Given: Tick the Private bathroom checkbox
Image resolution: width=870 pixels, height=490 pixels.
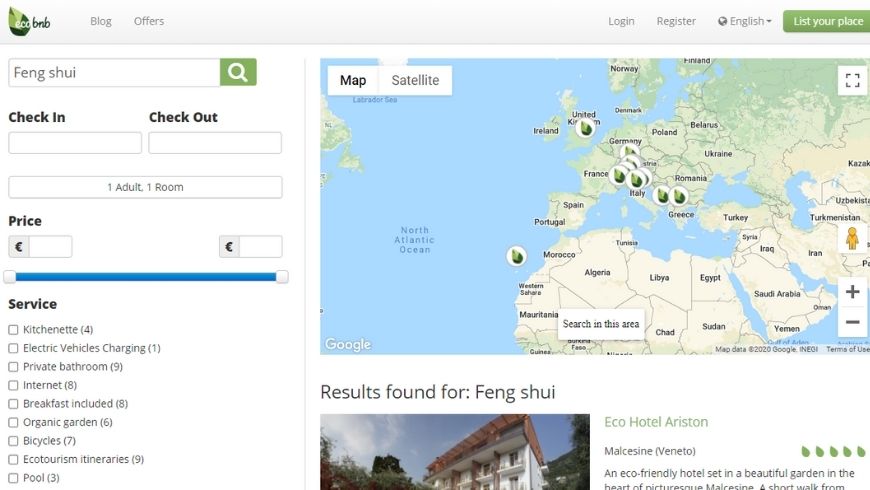Looking at the screenshot, I should pyautogui.click(x=13, y=367).
